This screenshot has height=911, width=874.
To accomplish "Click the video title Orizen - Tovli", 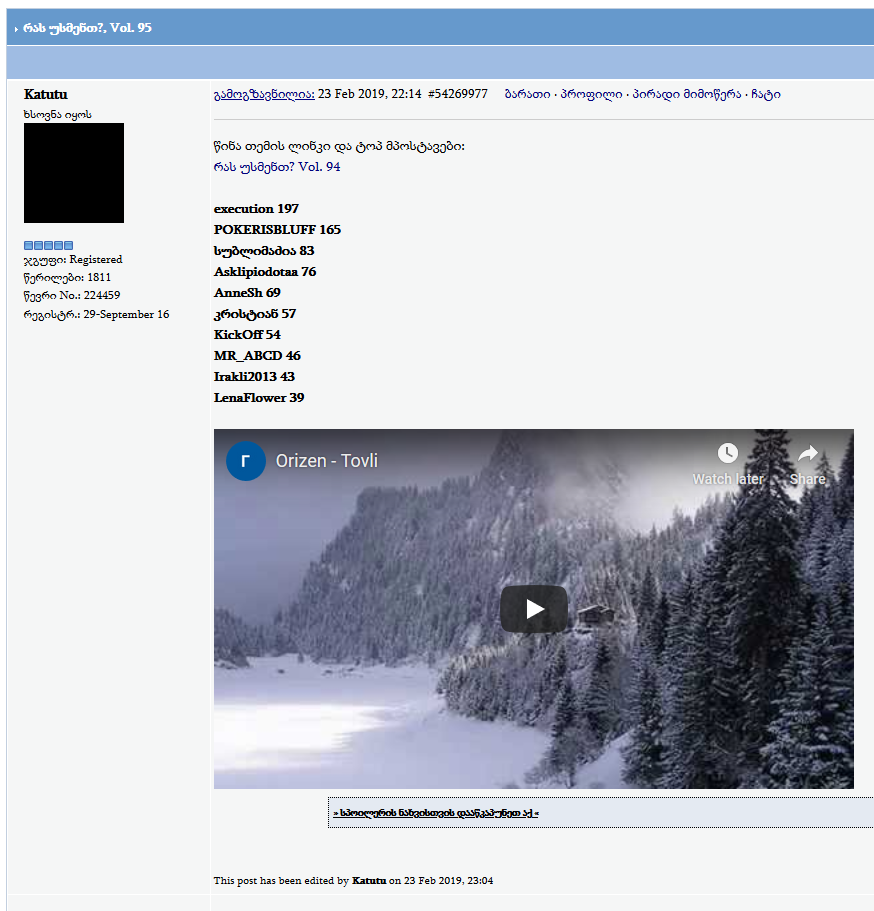I will [x=329, y=461].
